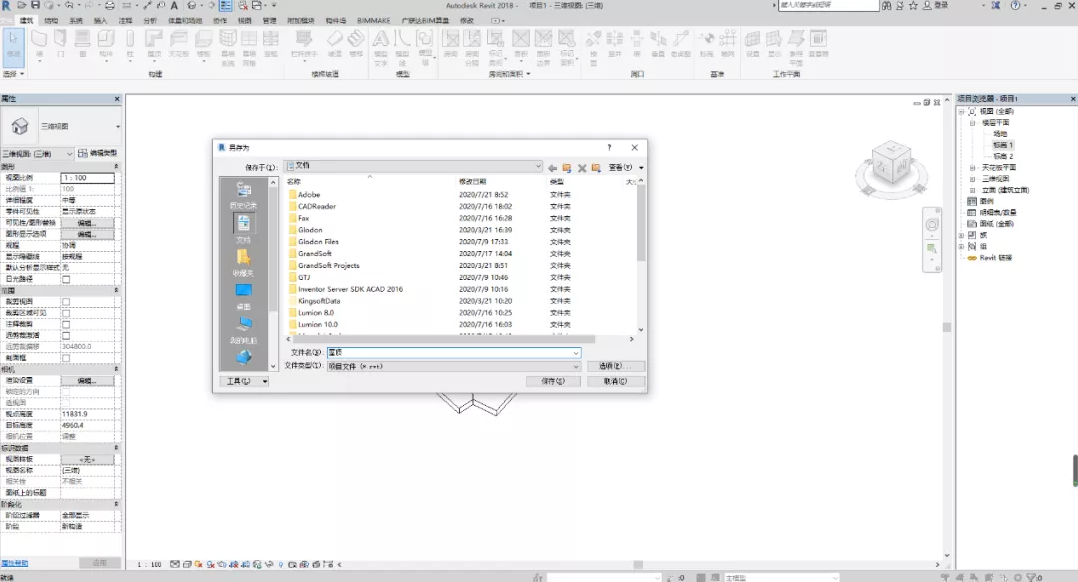Open History location in the dialog sidebar
Screen dimensions: 1078x582
coord(243,194)
